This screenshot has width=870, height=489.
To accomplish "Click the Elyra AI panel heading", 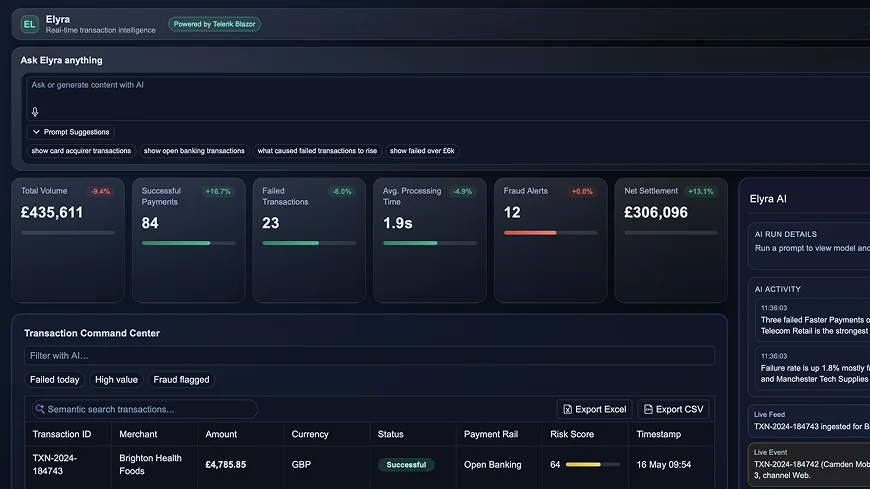I will [768, 199].
